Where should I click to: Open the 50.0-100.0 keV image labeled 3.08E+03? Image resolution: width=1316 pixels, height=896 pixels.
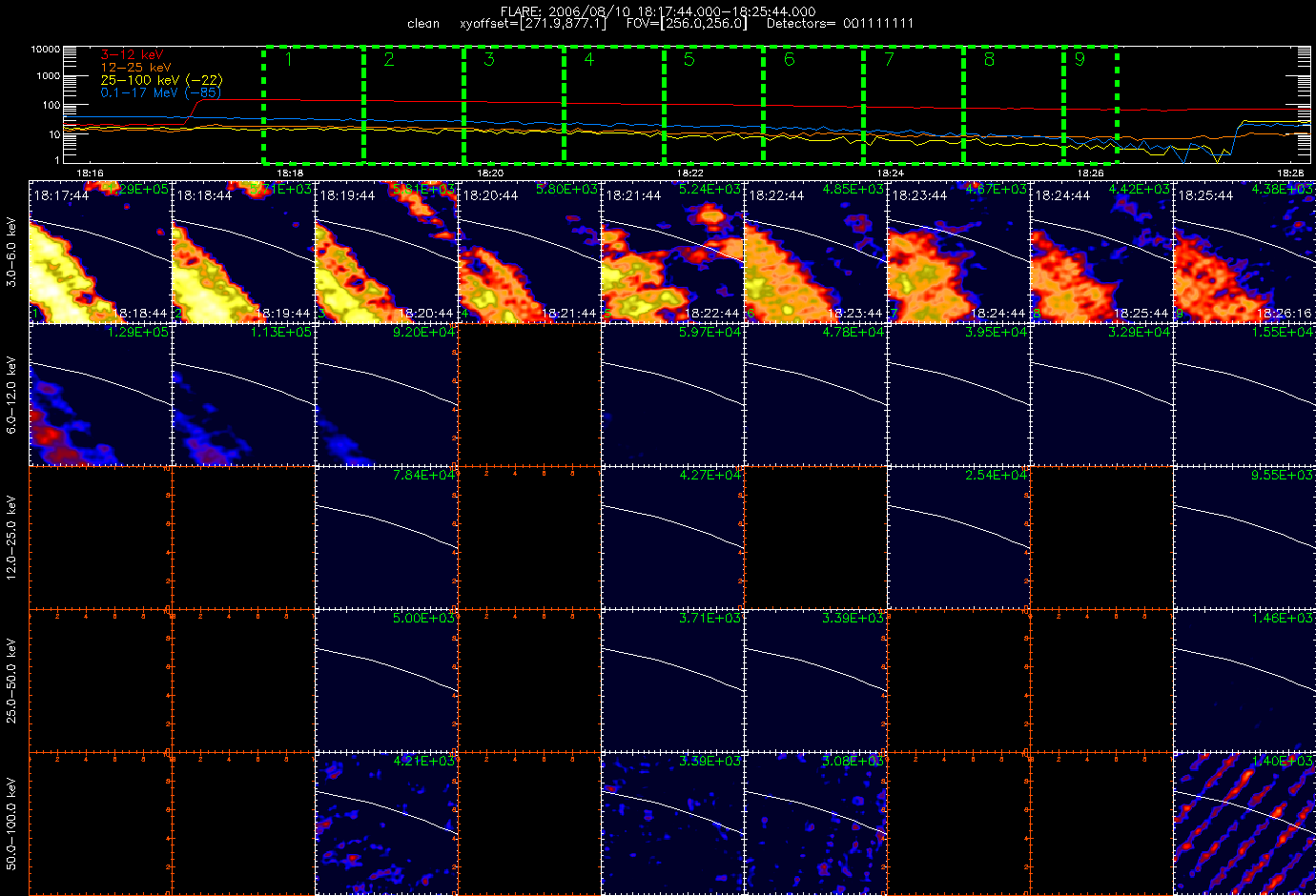coord(815,824)
